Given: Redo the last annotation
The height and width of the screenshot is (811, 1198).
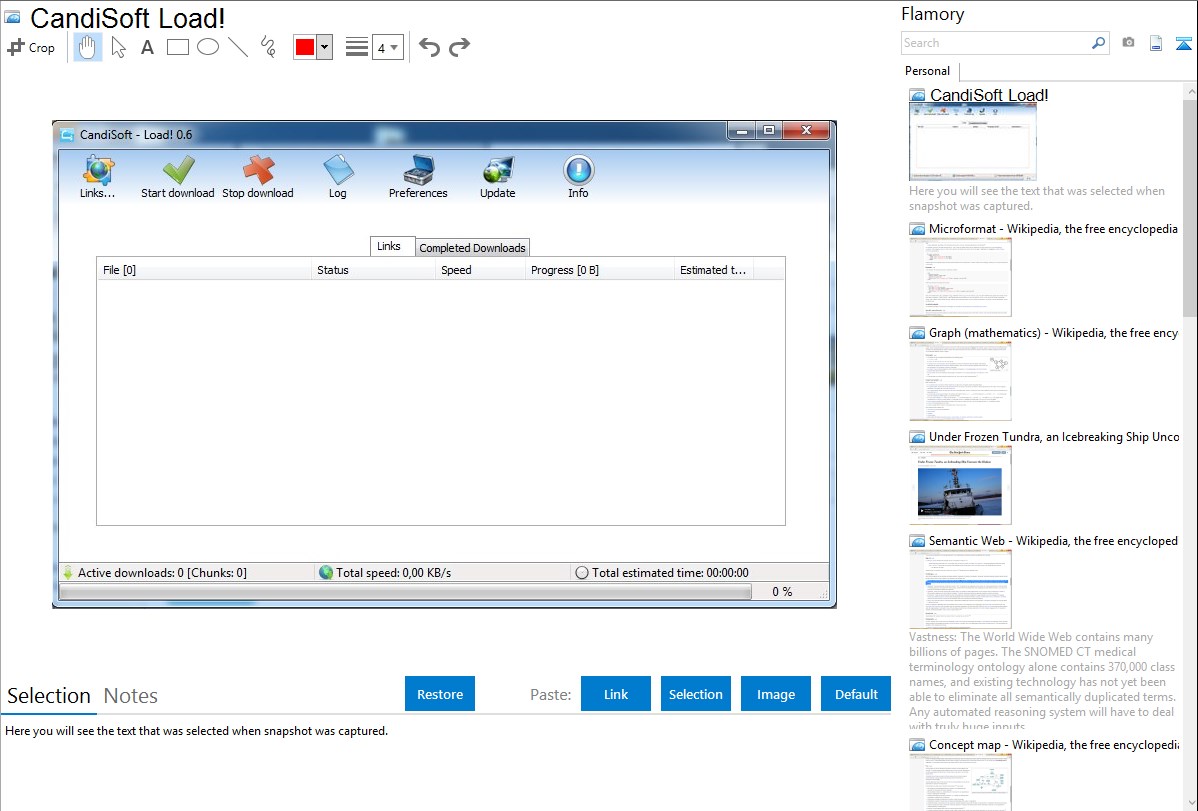Looking at the screenshot, I should [459, 47].
